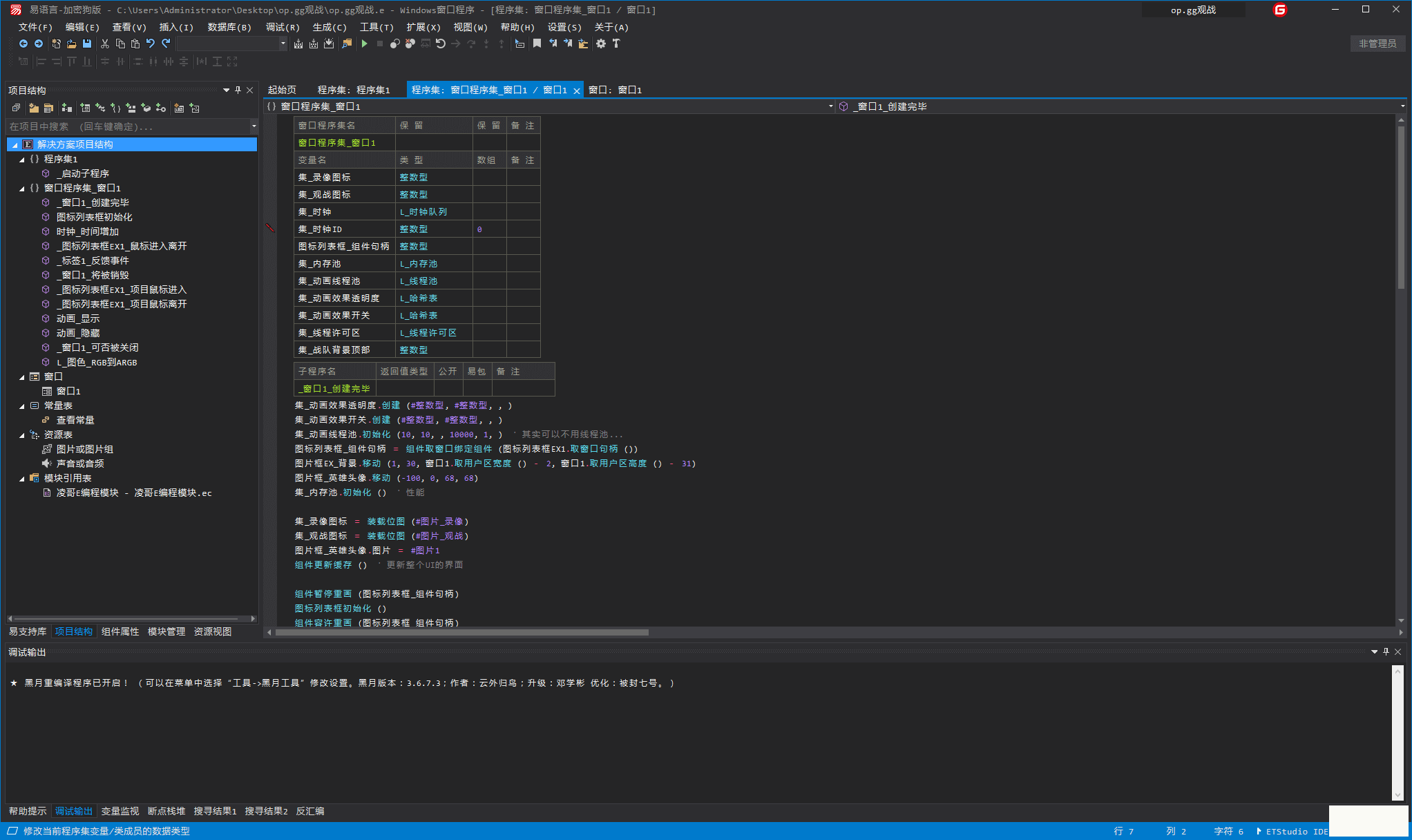Click the cut scissors icon
The image size is (1412, 840).
tap(105, 44)
